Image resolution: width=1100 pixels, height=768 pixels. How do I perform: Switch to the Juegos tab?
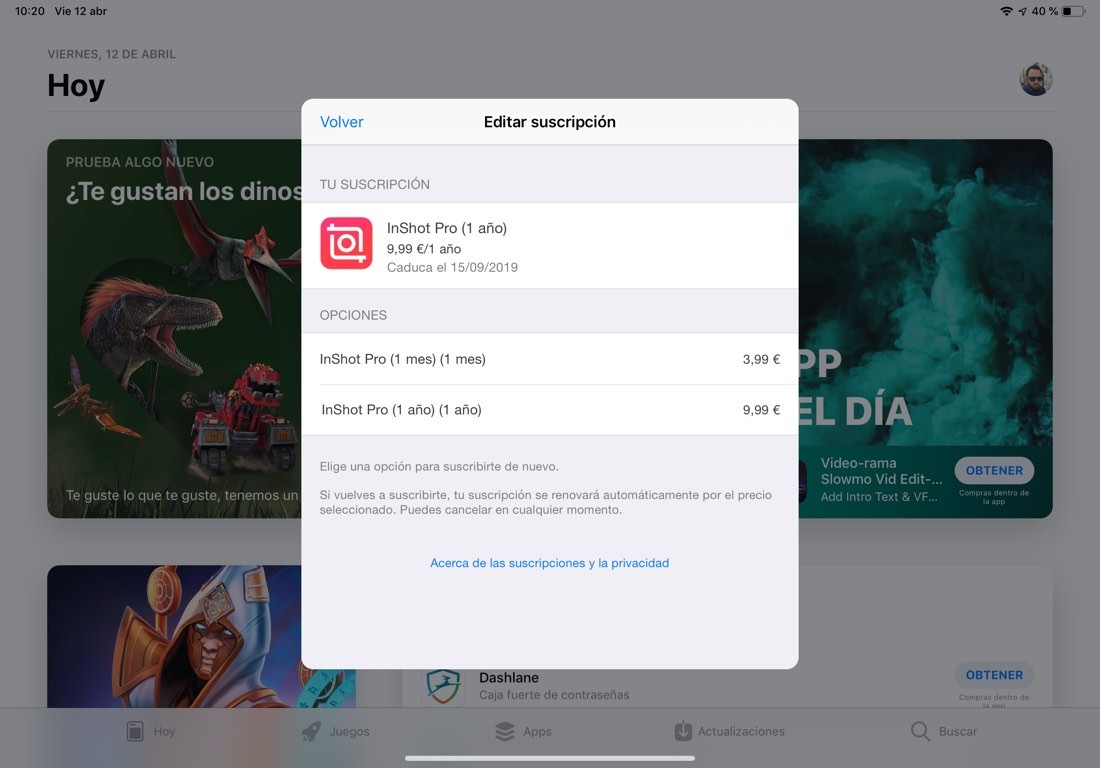click(335, 731)
